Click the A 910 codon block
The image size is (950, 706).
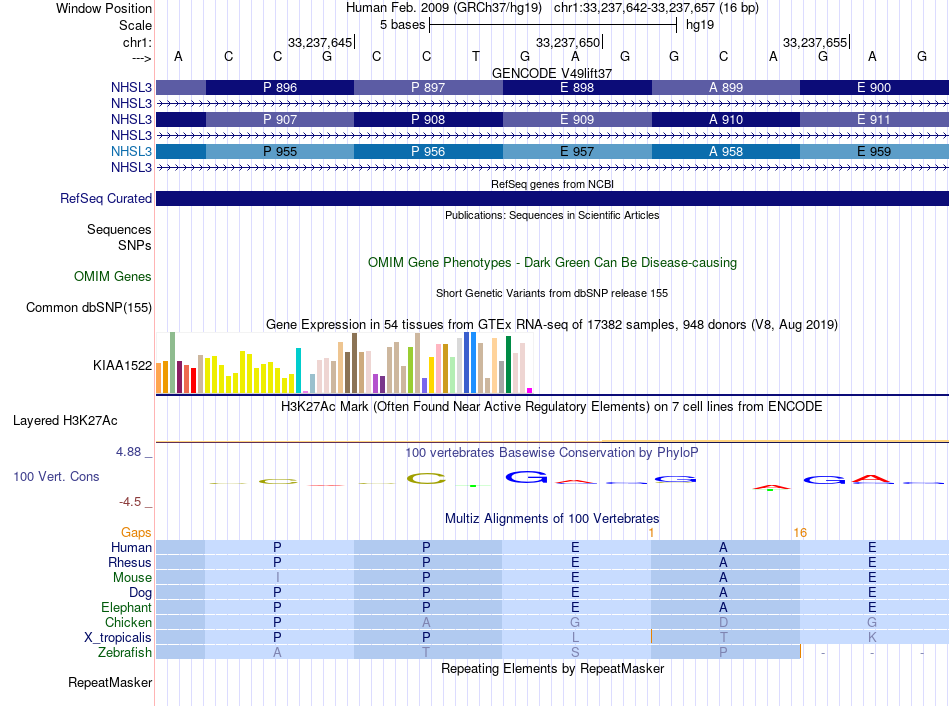click(x=726, y=119)
